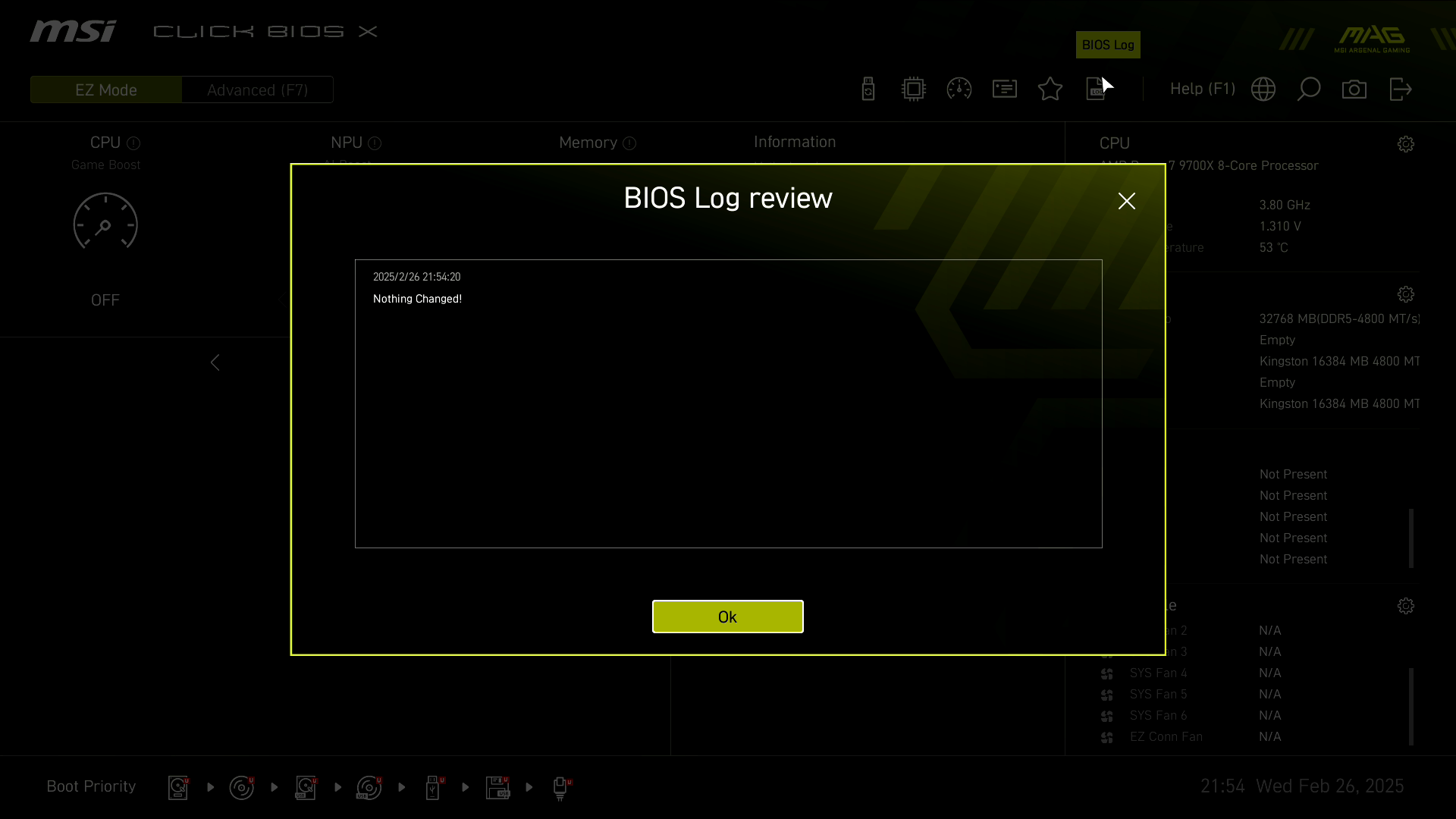Open the language globe icon

pos(1263,89)
